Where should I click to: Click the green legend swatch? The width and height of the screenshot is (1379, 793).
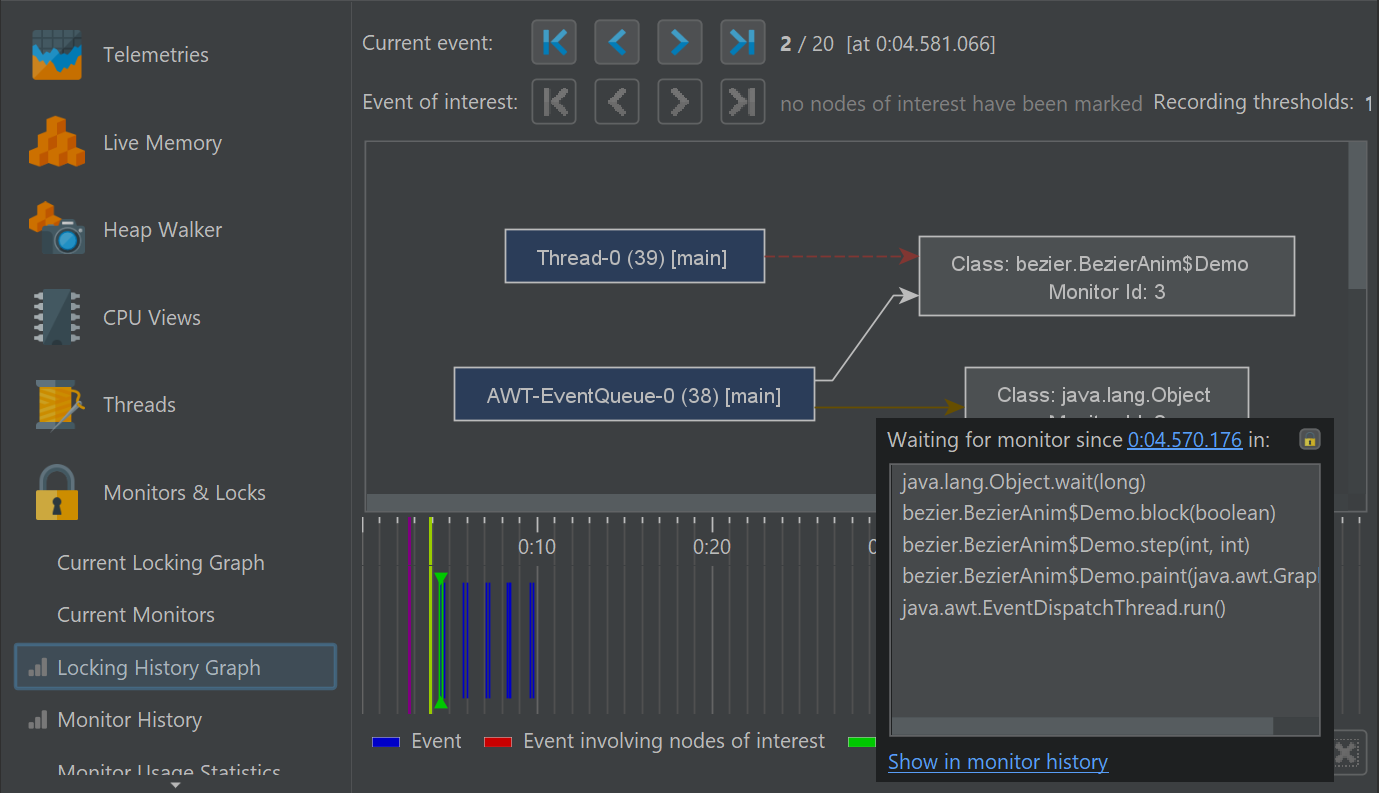pos(861,742)
